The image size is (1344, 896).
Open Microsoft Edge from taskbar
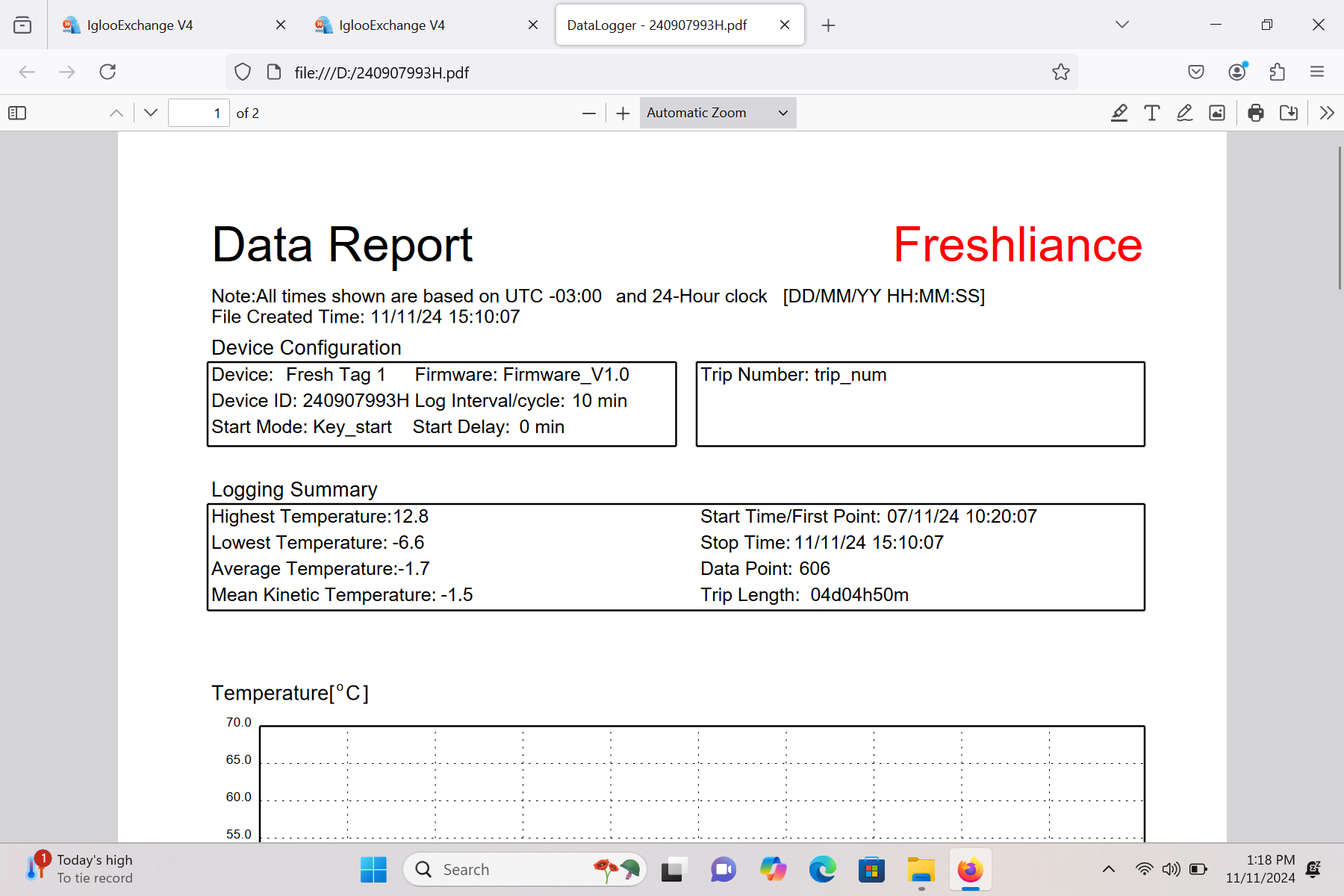(x=822, y=869)
